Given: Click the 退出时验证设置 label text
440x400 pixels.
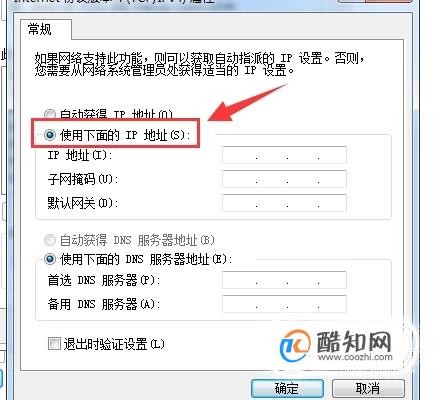Looking at the screenshot, I should tap(114, 344).
